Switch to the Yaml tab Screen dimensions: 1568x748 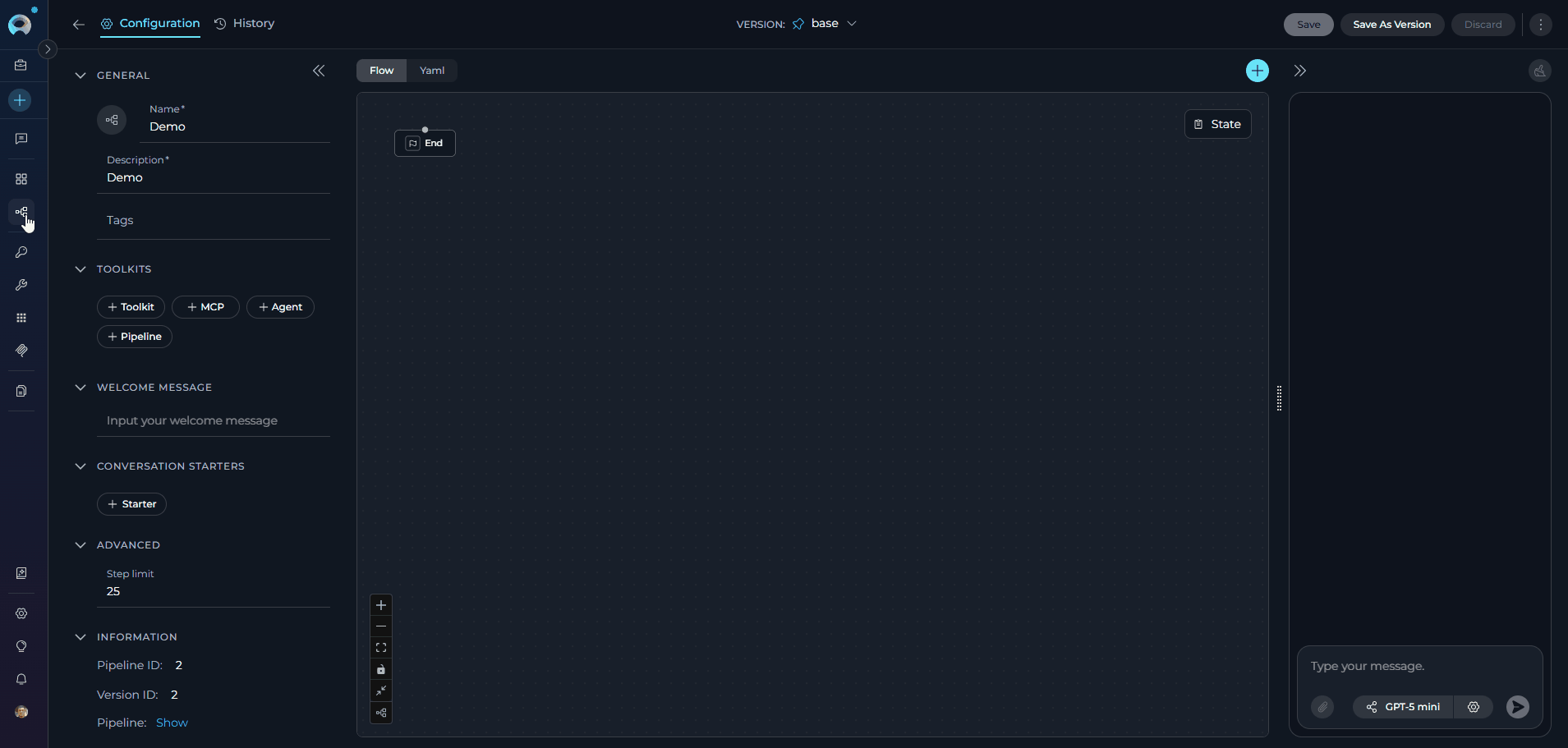(431, 71)
